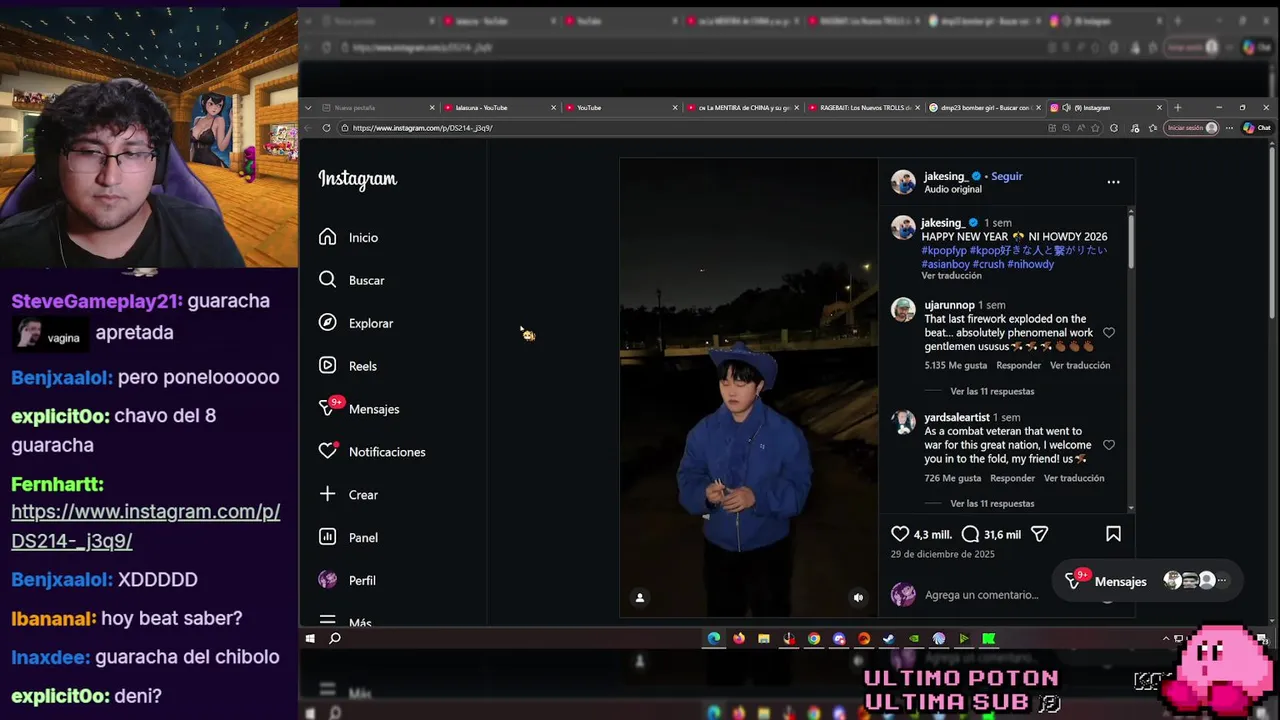
Task: Show tagged people icon on video
Action: [640, 598]
